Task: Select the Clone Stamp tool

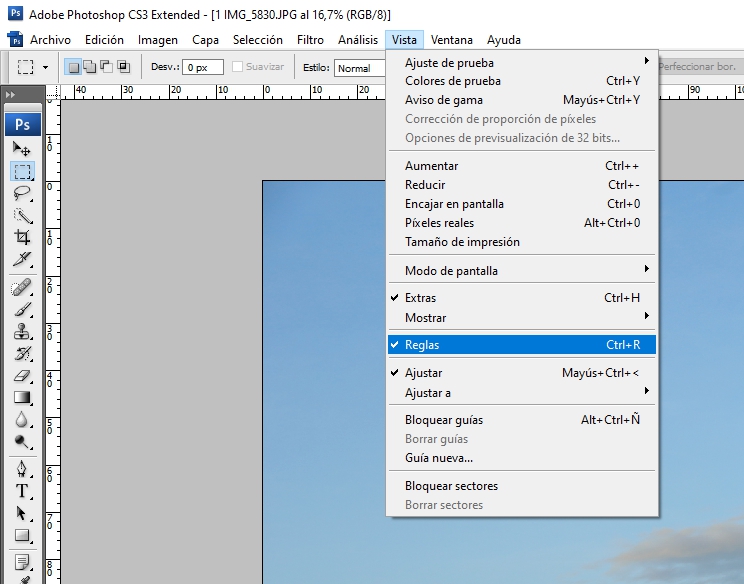Action: click(x=22, y=331)
